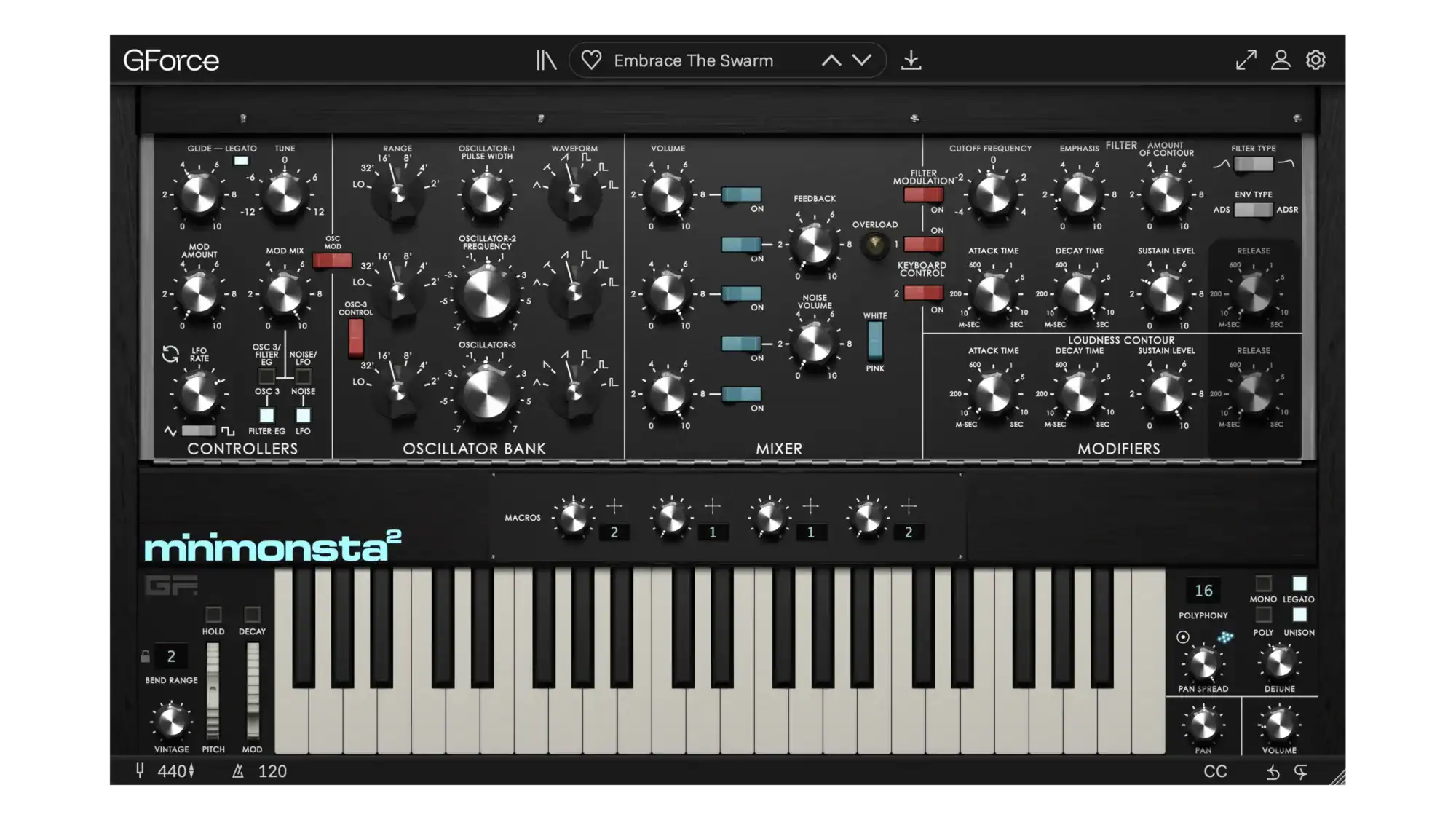Open the settings gear icon
1456x820 pixels.
click(1315, 60)
